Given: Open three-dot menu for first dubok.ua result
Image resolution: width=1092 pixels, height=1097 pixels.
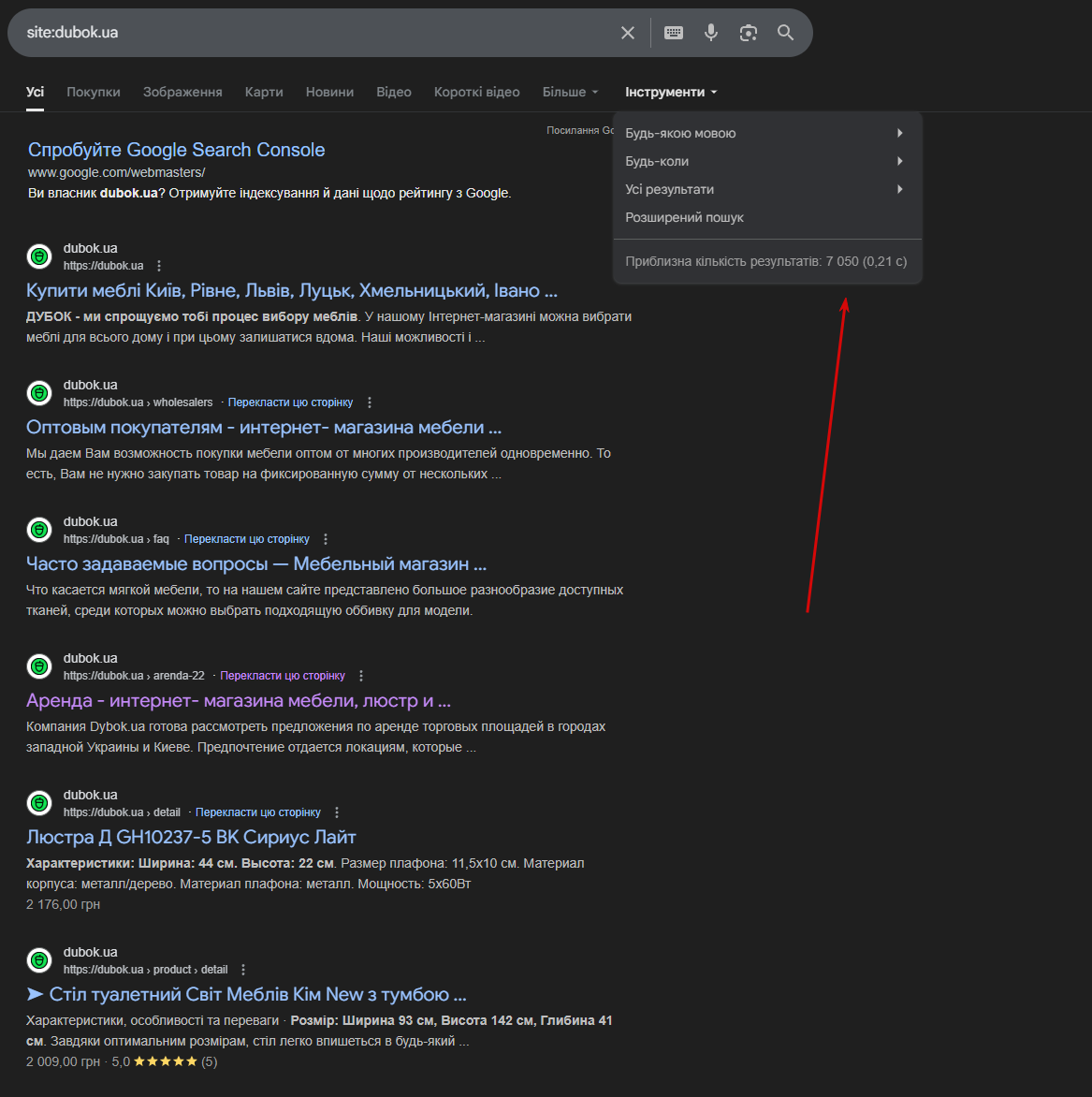Looking at the screenshot, I should tap(159, 266).
